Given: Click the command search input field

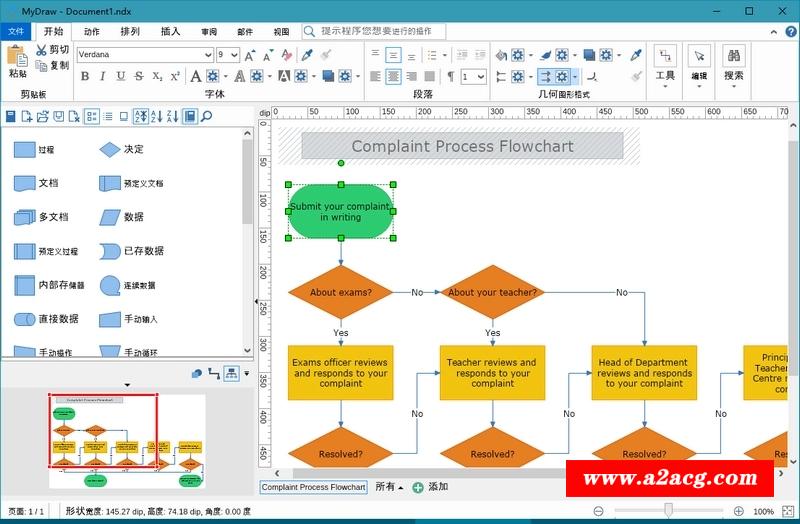Looking at the screenshot, I should 380,31.
